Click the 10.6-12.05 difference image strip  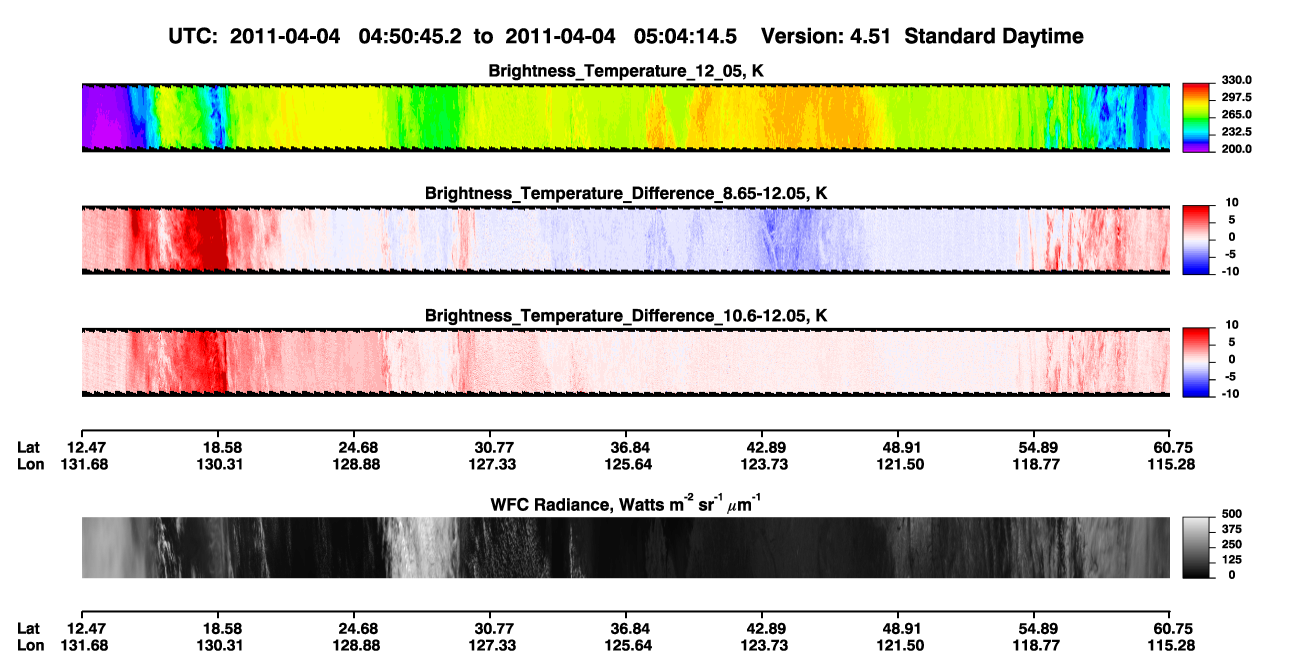click(625, 363)
